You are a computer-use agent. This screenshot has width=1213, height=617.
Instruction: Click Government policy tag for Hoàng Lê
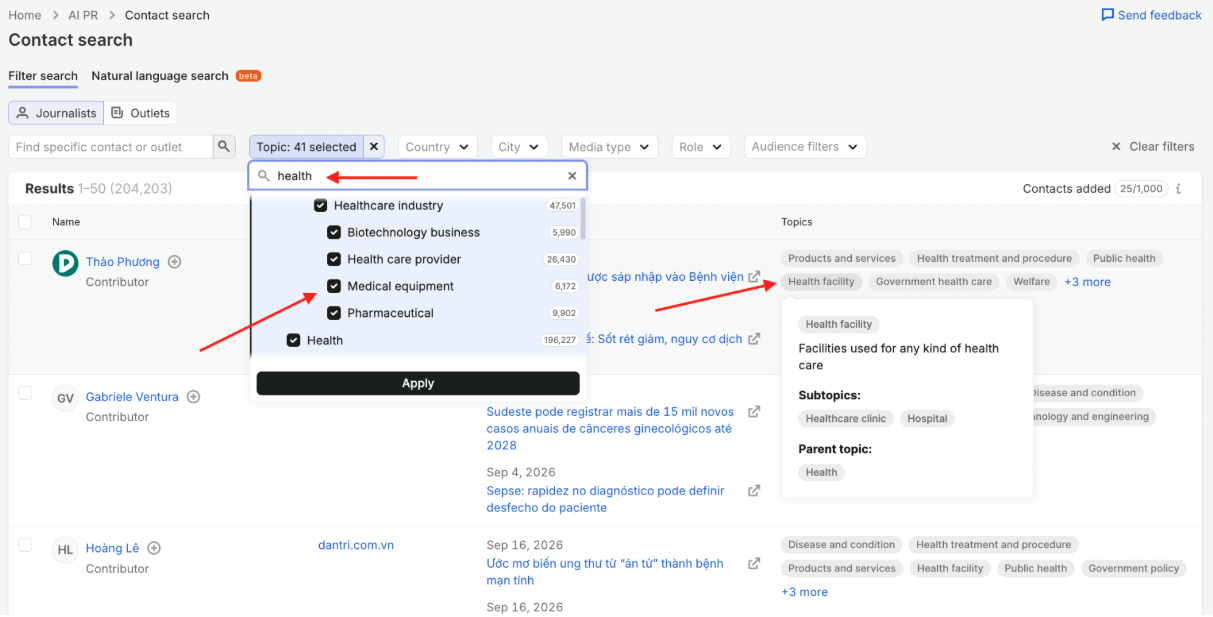1133,568
